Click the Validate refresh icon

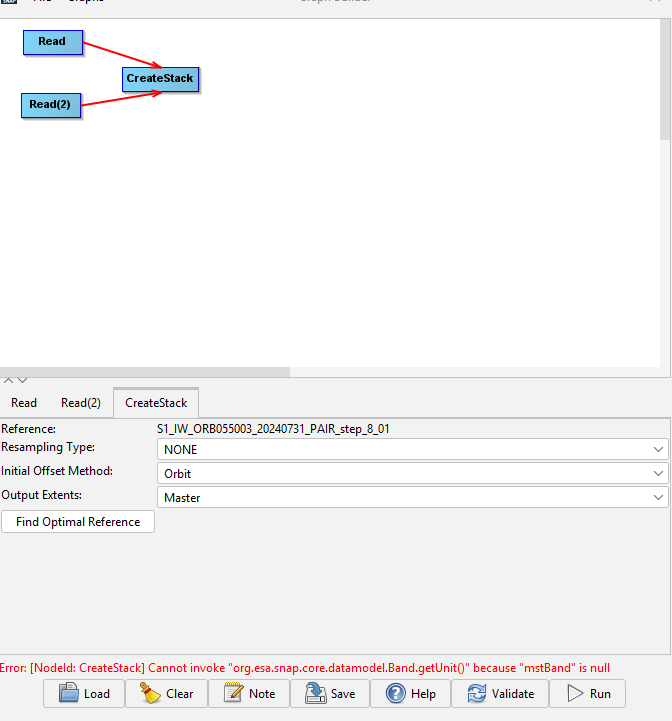[x=477, y=694]
